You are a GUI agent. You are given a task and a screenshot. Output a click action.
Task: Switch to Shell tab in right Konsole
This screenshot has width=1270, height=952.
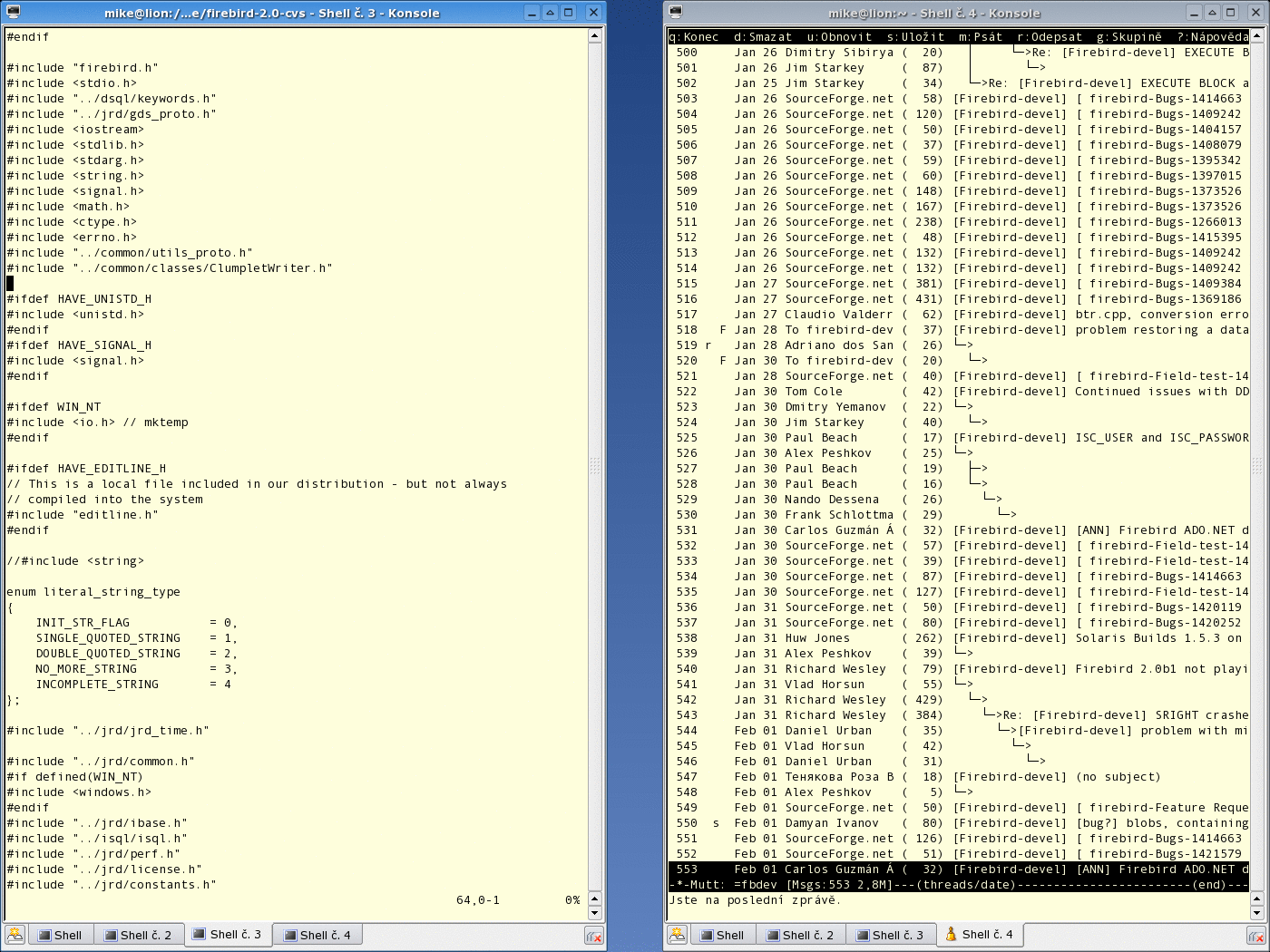722,935
